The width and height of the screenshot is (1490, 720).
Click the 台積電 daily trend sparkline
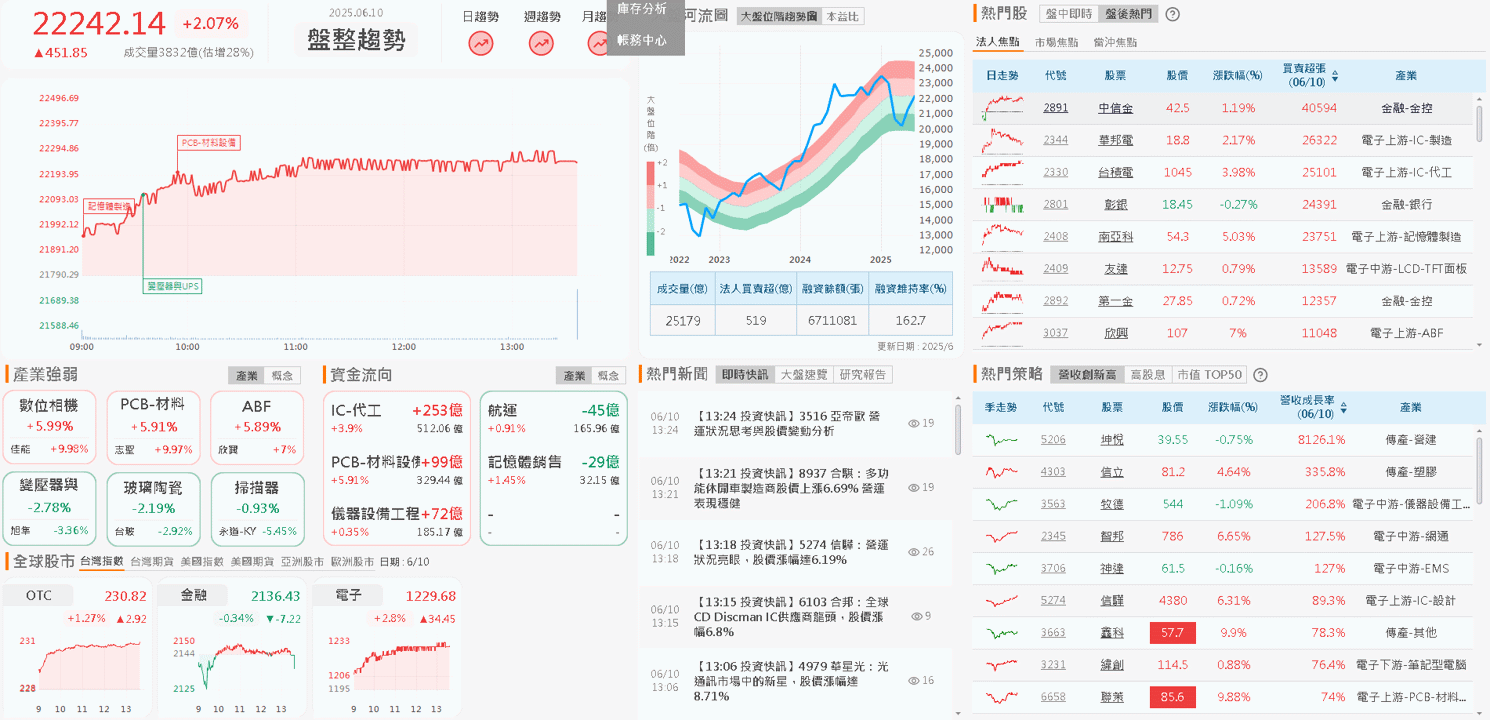[x=1003, y=172]
